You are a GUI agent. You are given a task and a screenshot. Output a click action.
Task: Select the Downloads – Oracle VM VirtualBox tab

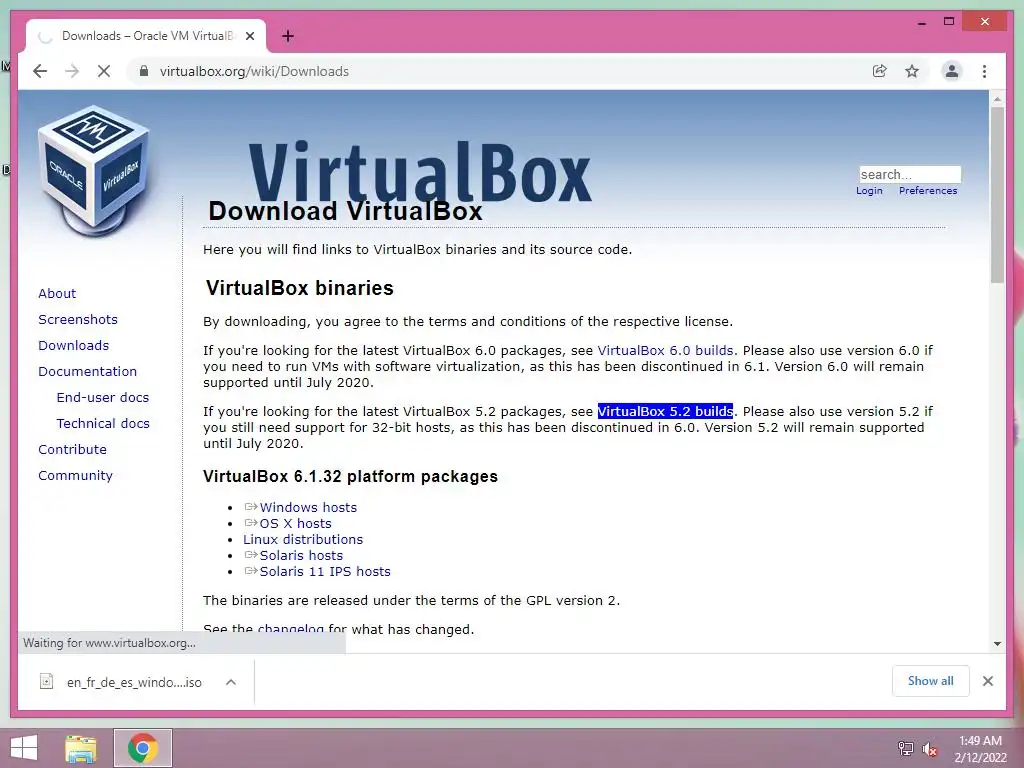coord(146,36)
